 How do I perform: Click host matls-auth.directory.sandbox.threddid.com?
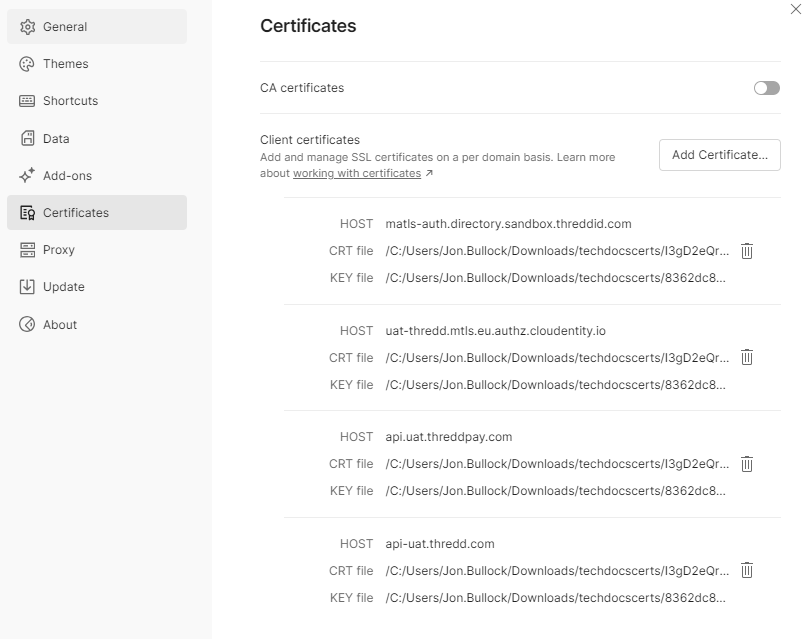coord(508,224)
